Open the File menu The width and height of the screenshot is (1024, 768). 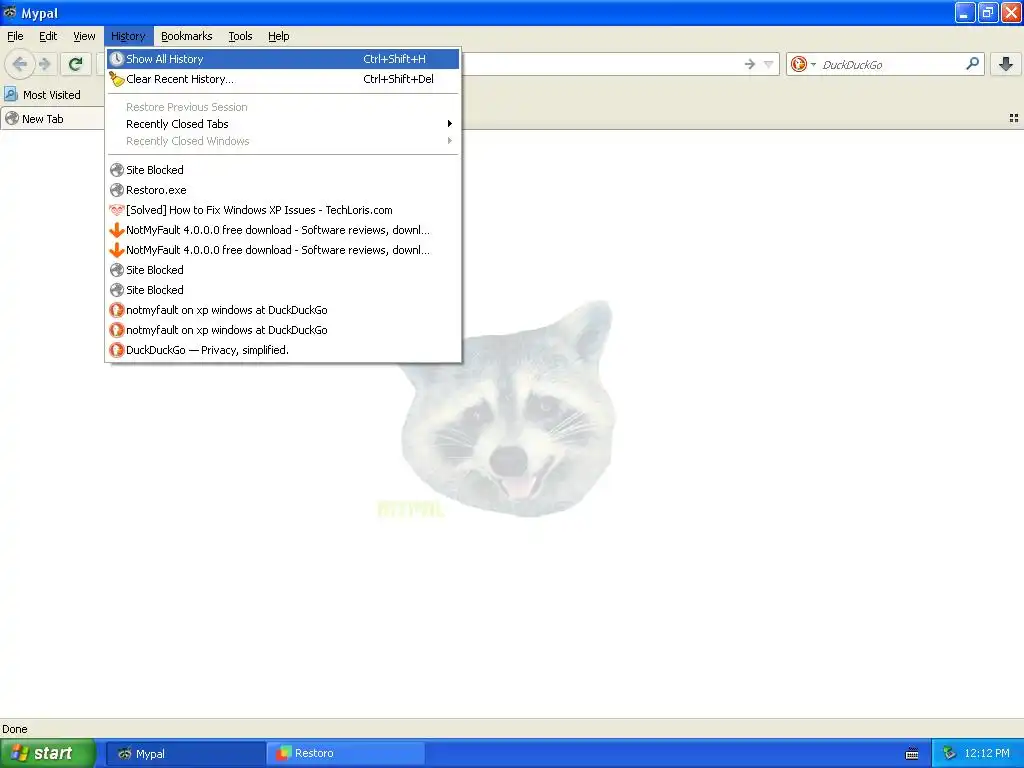click(15, 36)
